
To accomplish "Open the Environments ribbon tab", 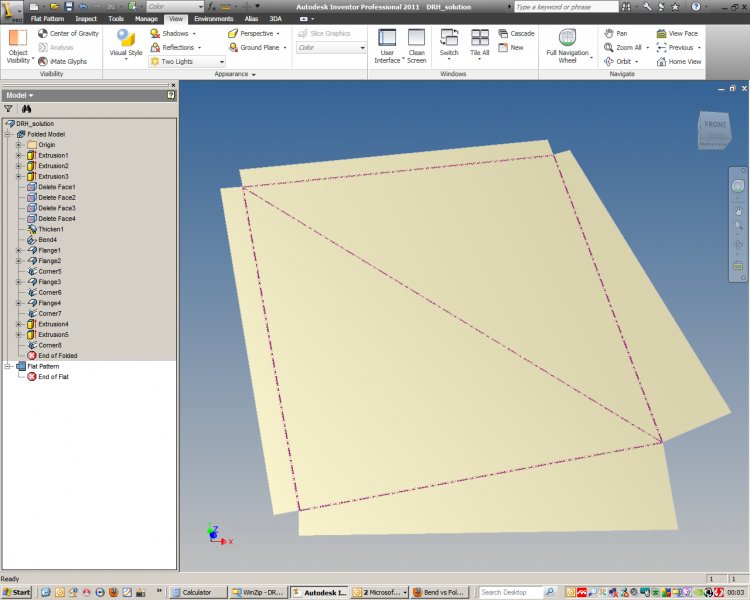I will coord(214,18).
